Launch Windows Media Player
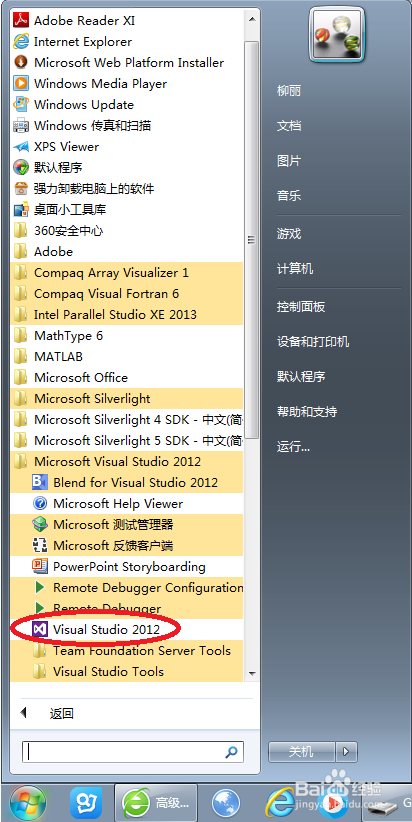 point(126,84)
